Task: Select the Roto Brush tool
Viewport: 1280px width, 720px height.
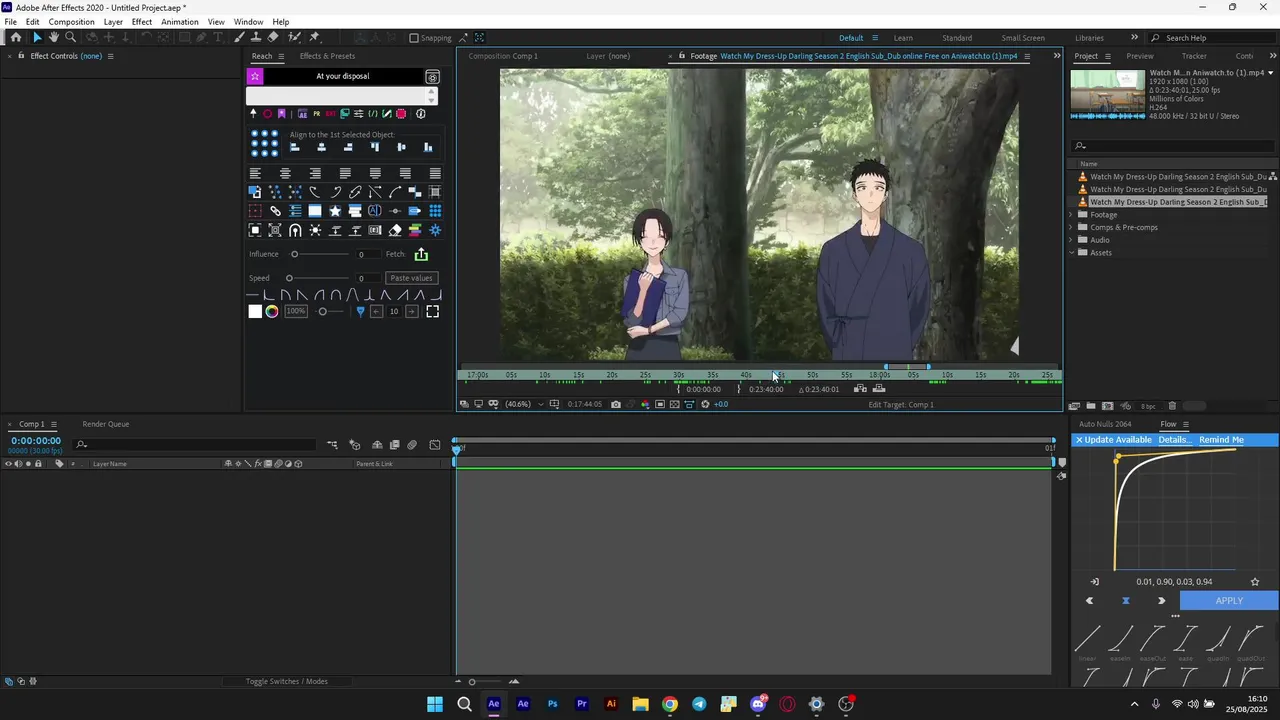Action: coord(294,37)
